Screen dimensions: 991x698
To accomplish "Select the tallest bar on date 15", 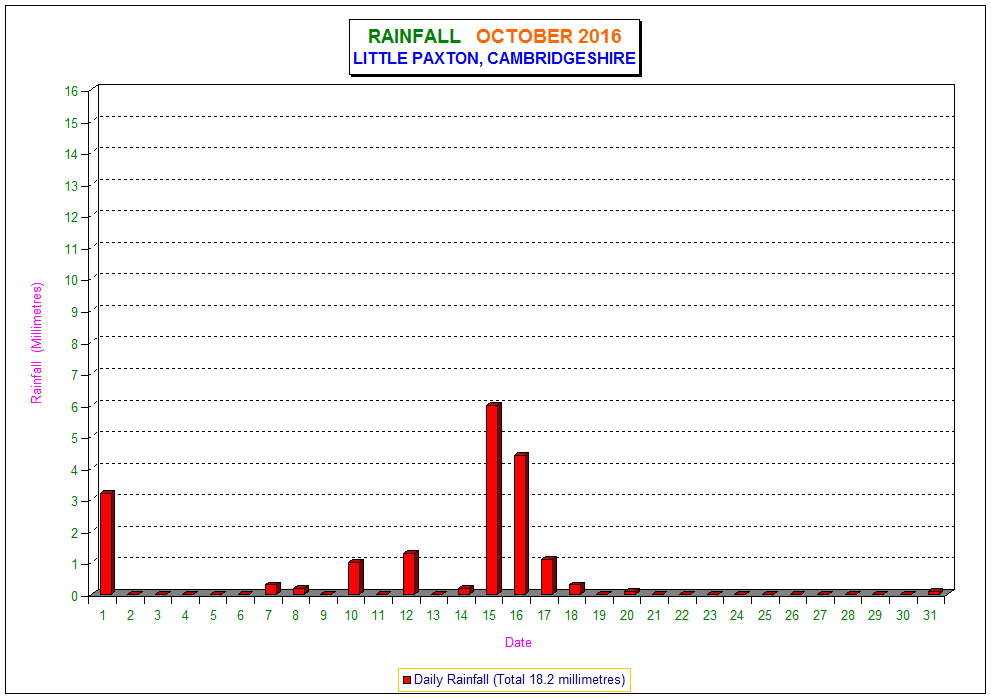I will pos(494,499).
